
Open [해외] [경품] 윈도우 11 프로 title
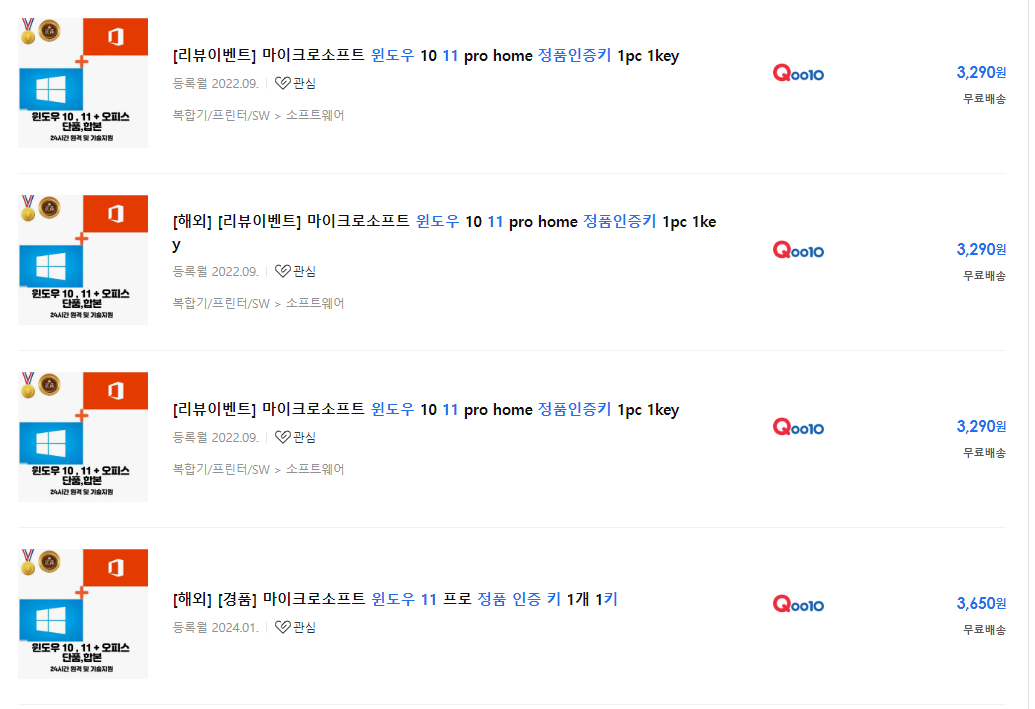tap(395, 599)
